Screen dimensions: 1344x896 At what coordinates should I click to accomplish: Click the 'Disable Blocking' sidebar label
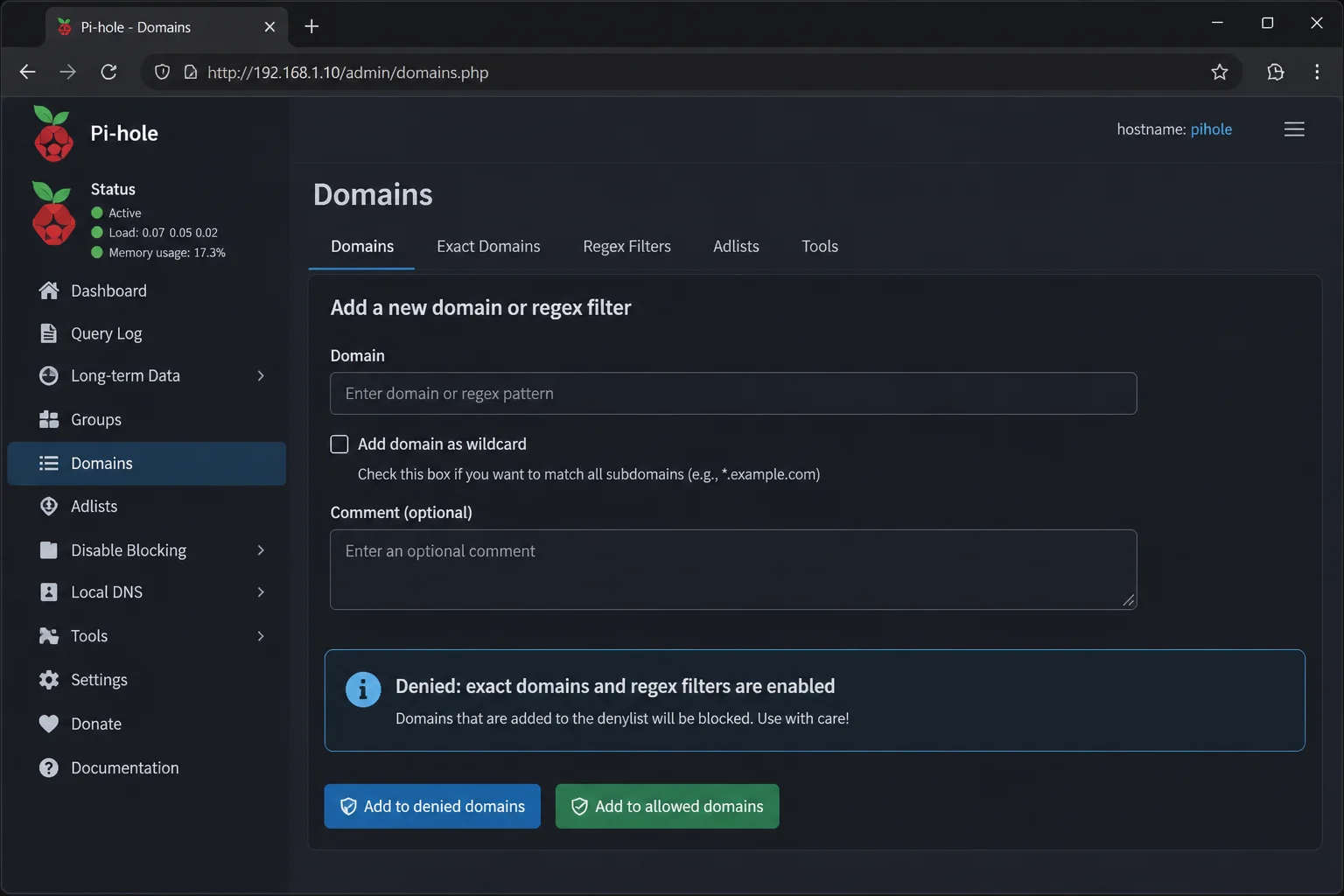pyautogui.click(x=129, y=549)
